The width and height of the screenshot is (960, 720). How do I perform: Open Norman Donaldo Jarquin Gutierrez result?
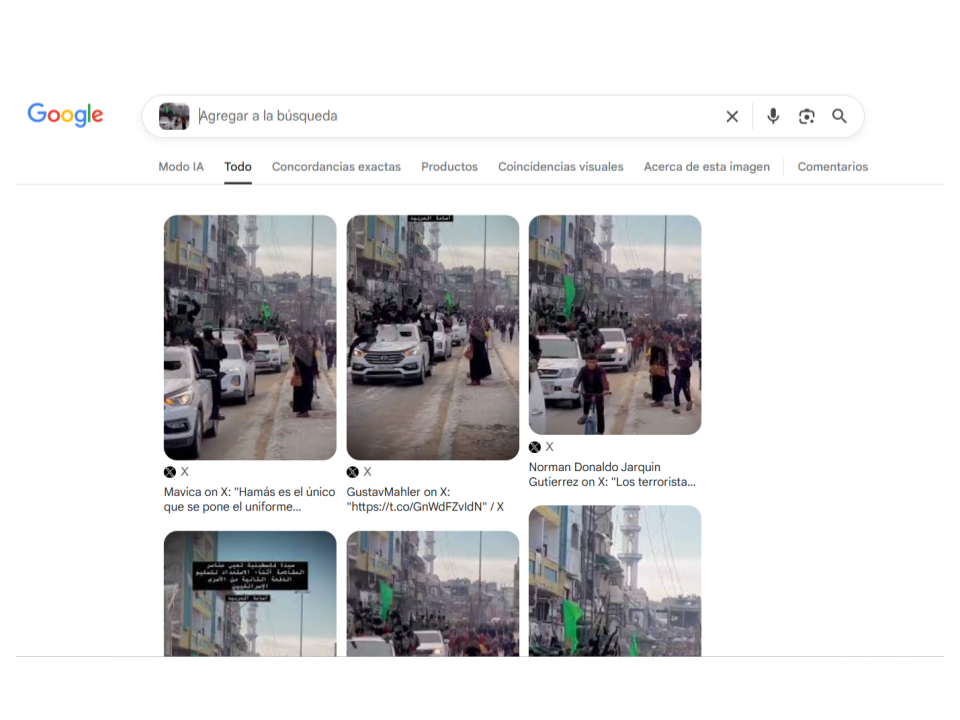[x=611, y=474]
